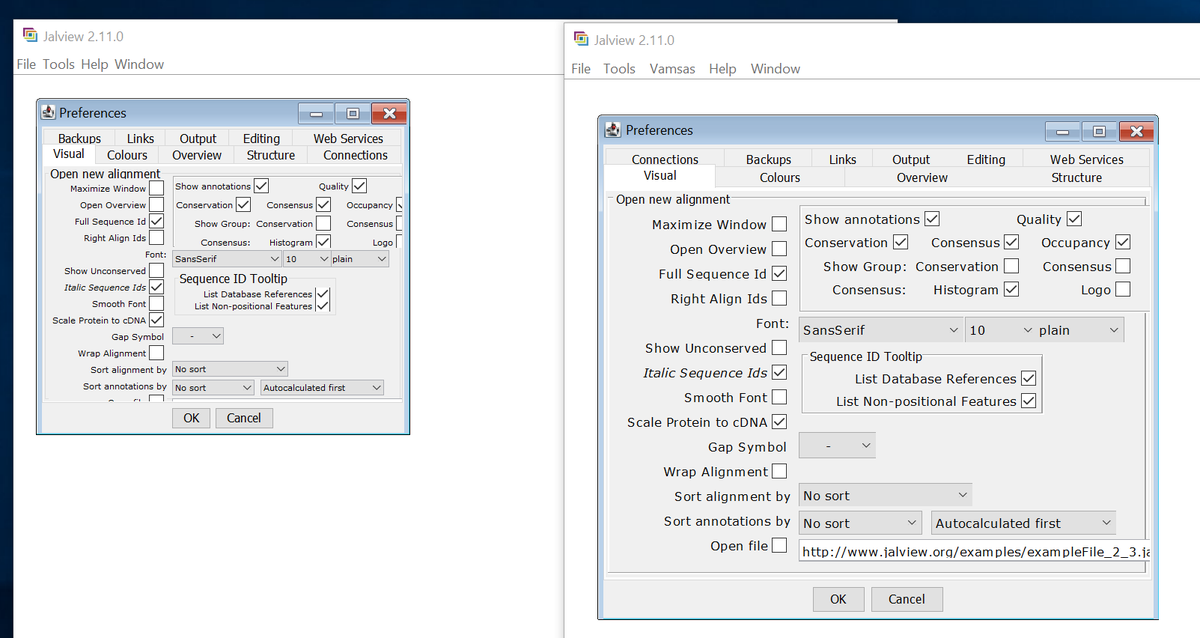
Task: Toggle Scale Protein to cDNA right Preferences
Action: tap(779, 422)
